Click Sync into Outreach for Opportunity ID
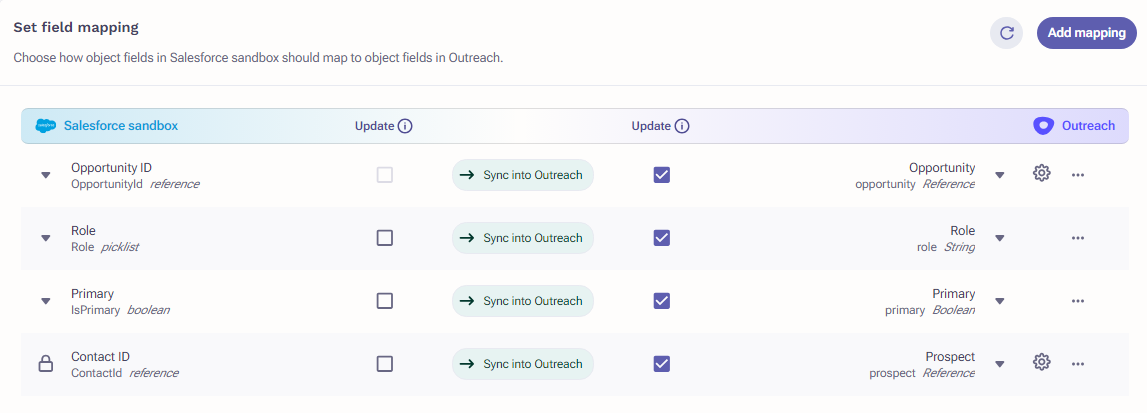Screen dimensions: 1147x413 [522, 175]
